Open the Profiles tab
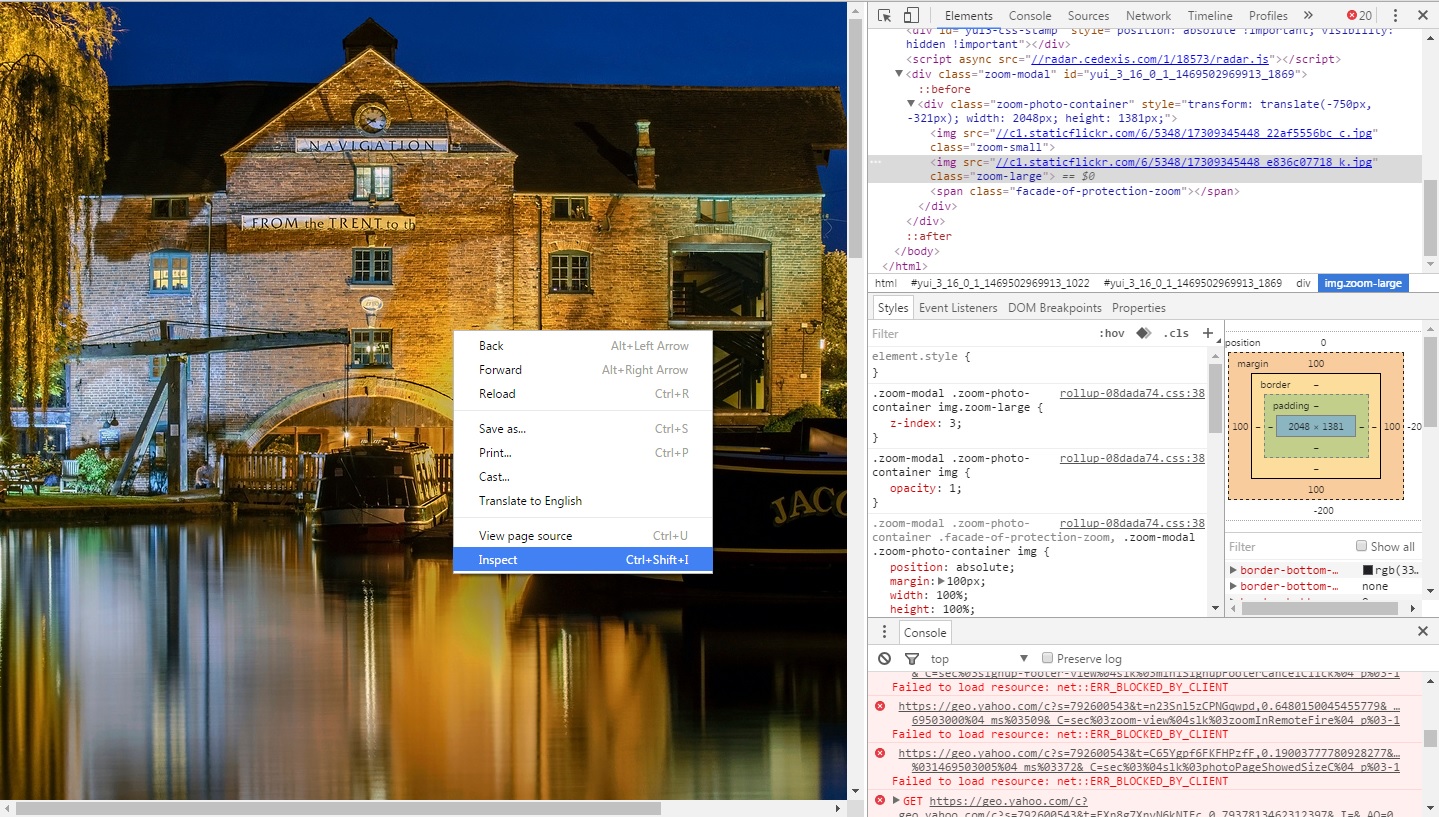Image resolution: width=1439 pixels, height=817 pixels. pyautogui.click(x=1268, y=15)
